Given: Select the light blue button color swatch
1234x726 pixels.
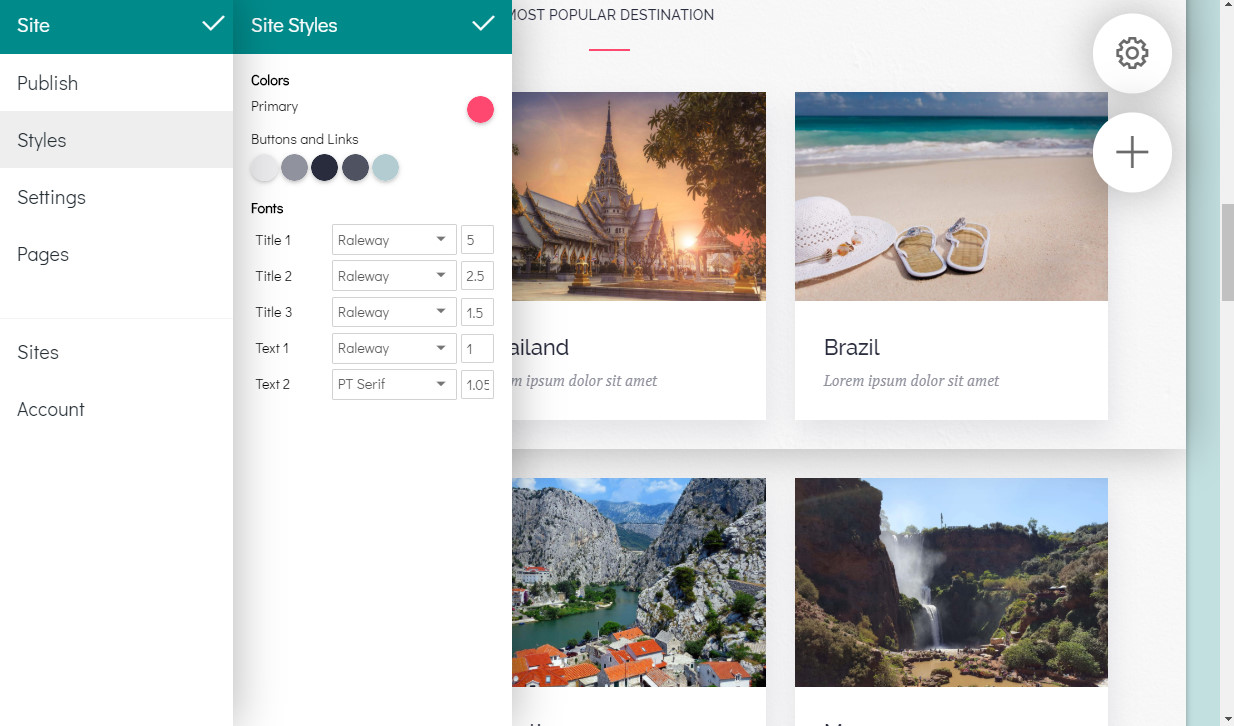Looking at the screenshot, I should pyautogui.click(x=386, y=168).
